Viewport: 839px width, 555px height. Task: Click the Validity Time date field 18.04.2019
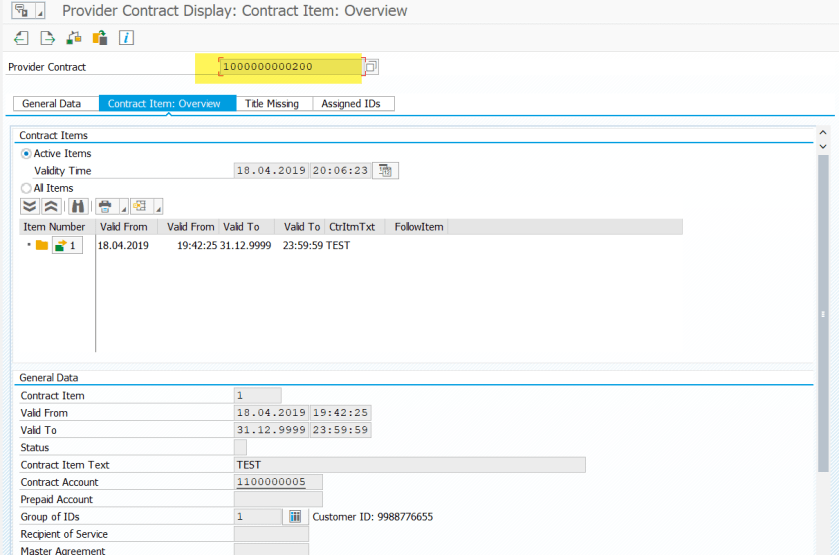(x=271, y=171)
